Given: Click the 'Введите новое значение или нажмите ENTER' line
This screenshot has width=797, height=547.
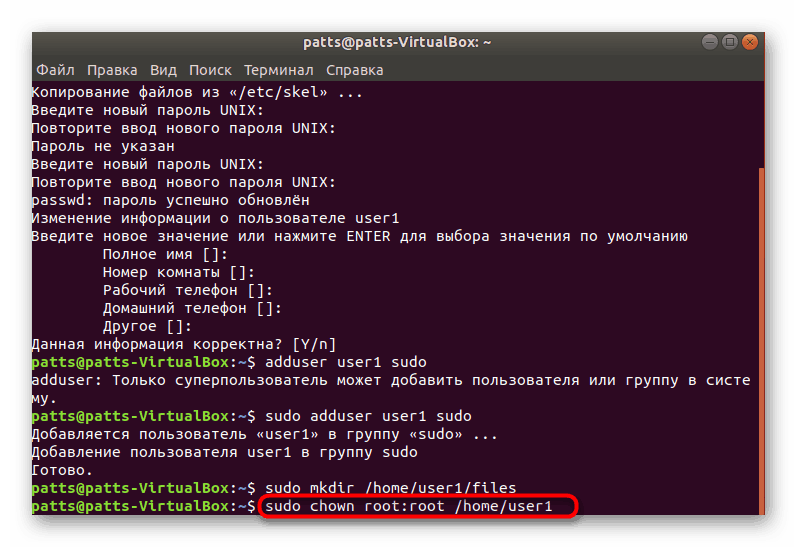Looking at the screenshot, I should (359, 236).
